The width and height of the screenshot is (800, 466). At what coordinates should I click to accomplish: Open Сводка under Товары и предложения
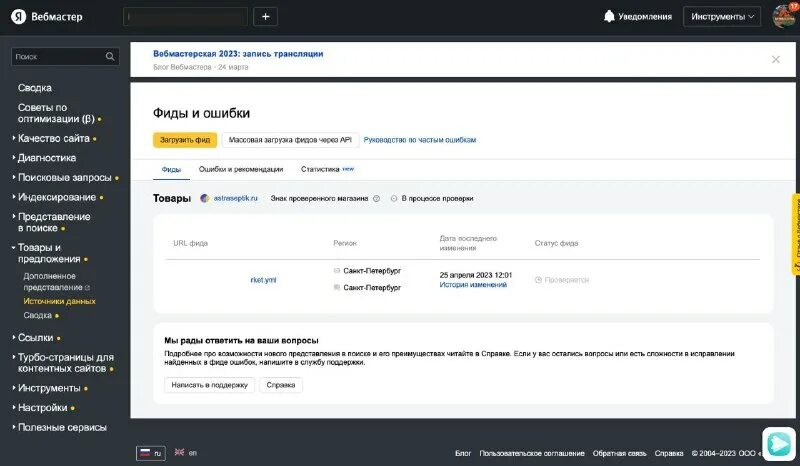(38, 315)
